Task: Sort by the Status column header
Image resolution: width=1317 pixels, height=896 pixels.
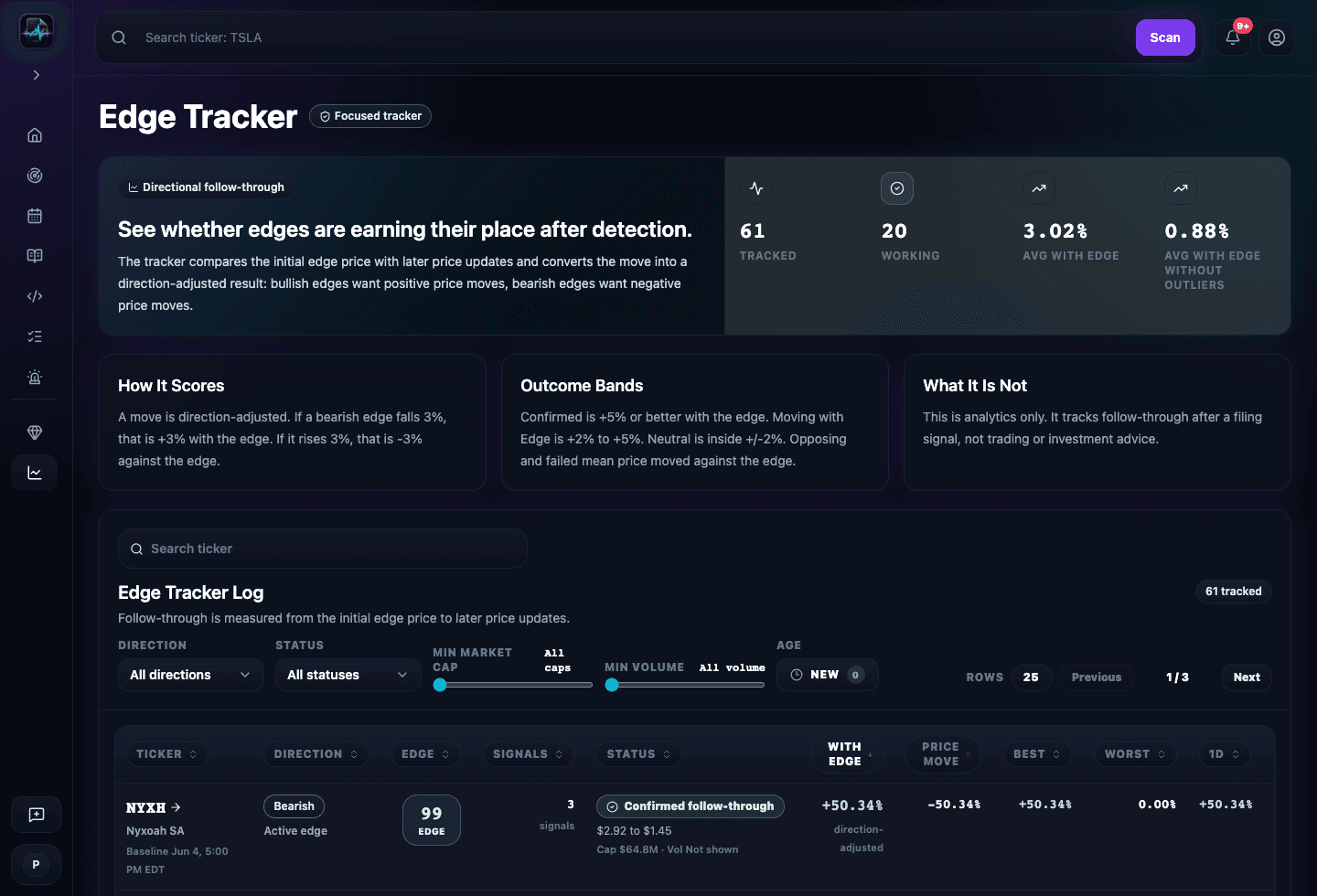Action: (638, 754)
